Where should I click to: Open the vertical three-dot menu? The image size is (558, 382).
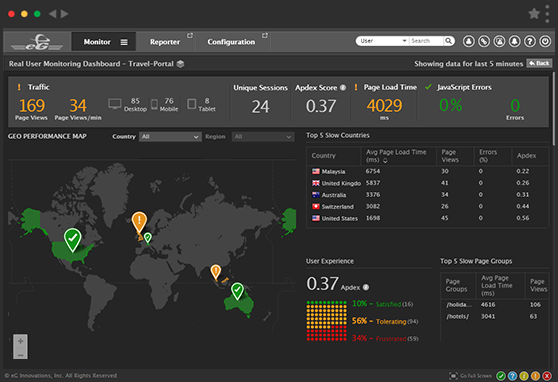tap(547, 14)
